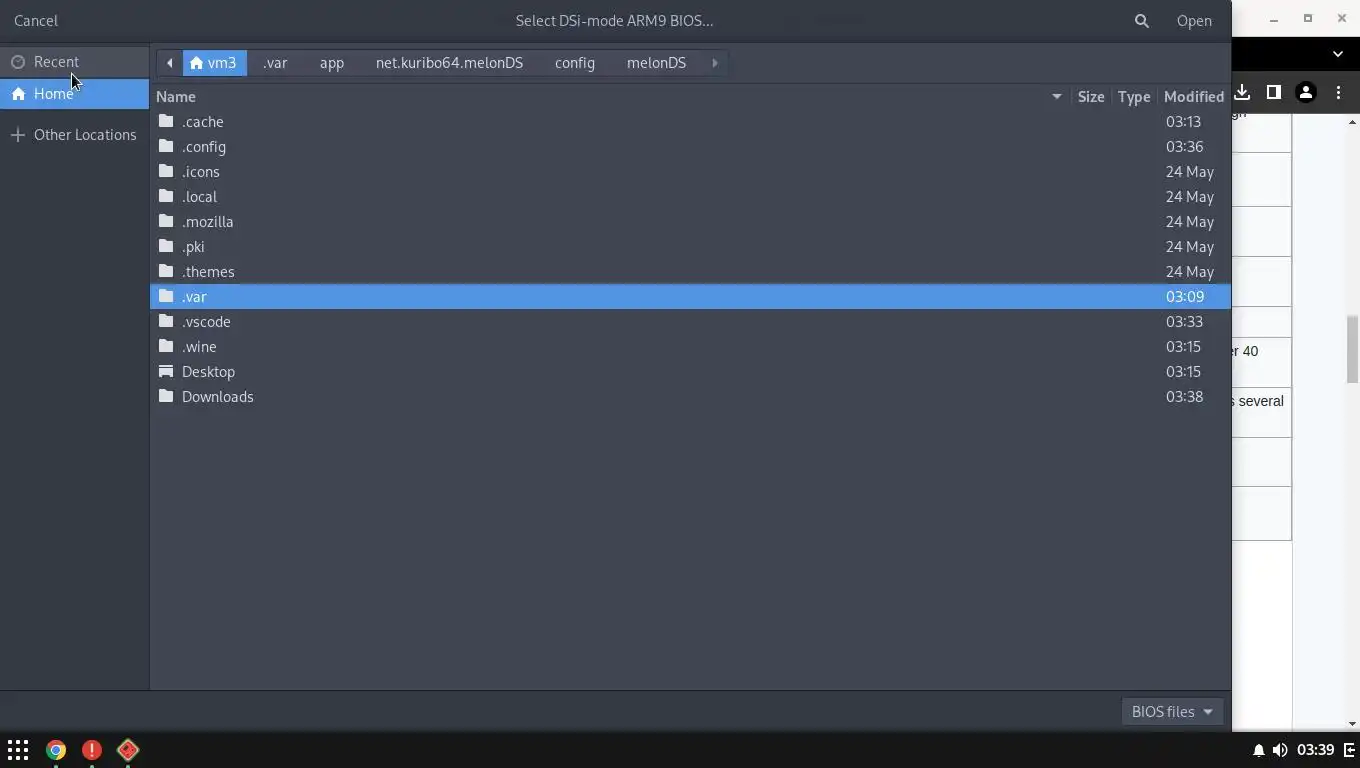The height and width of the screenshot is (768, 1360).
Task: Click the browser scrollbar down arrow
Action: pos(1352,724)
